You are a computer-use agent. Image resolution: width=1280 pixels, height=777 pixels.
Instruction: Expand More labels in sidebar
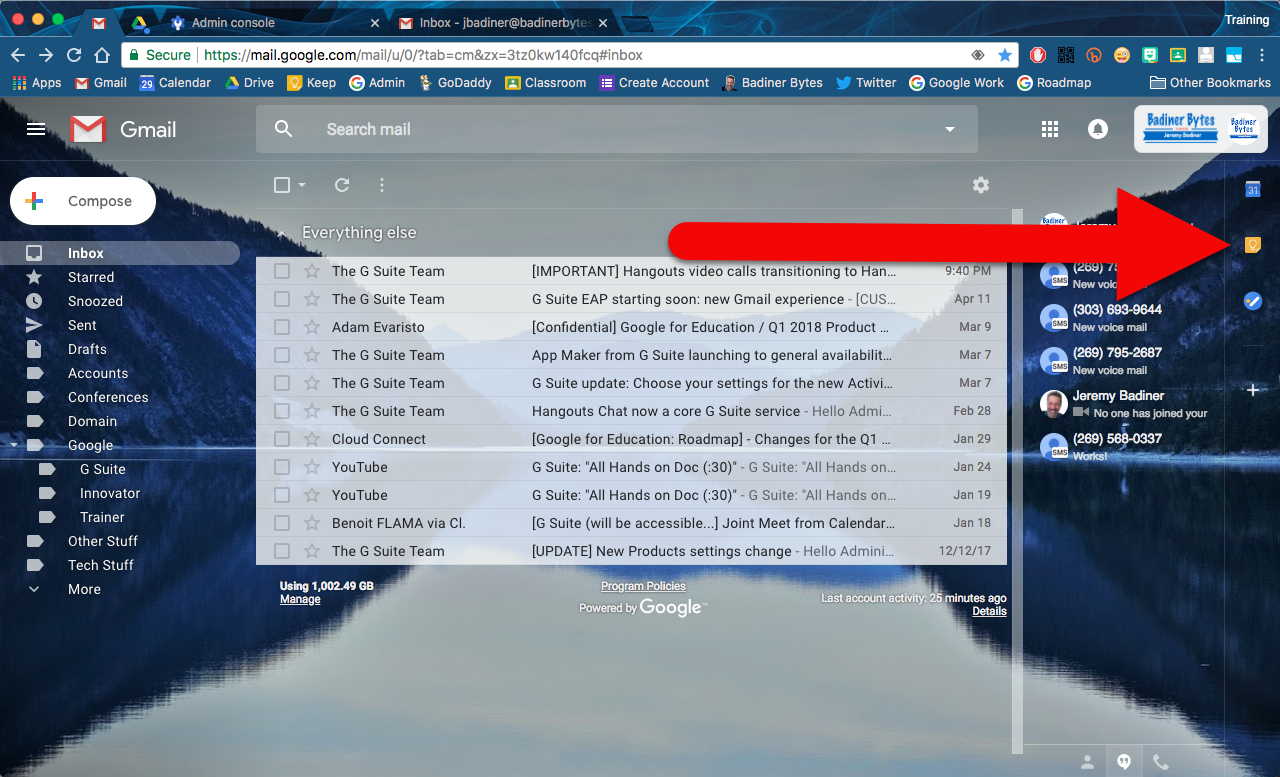tap(84, 589)
